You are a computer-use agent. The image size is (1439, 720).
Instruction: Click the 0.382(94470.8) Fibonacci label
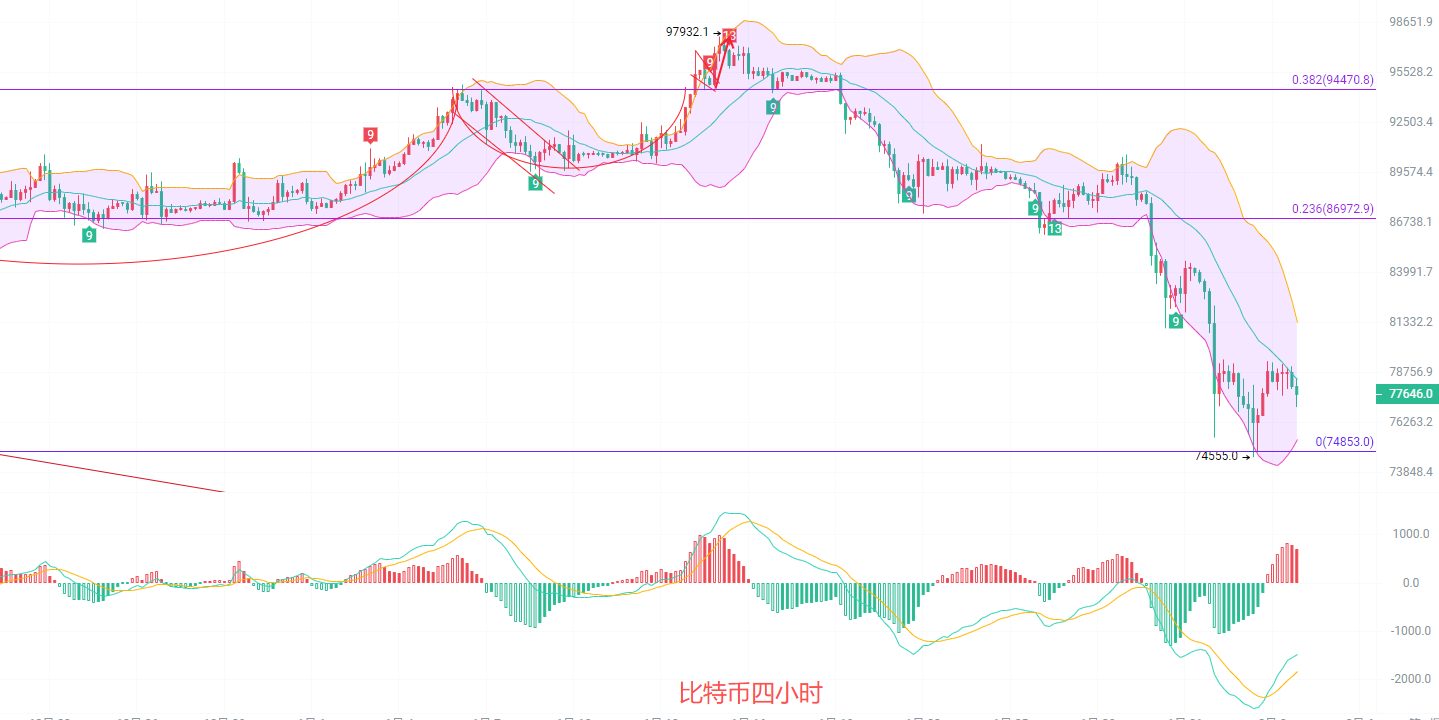1332,80
